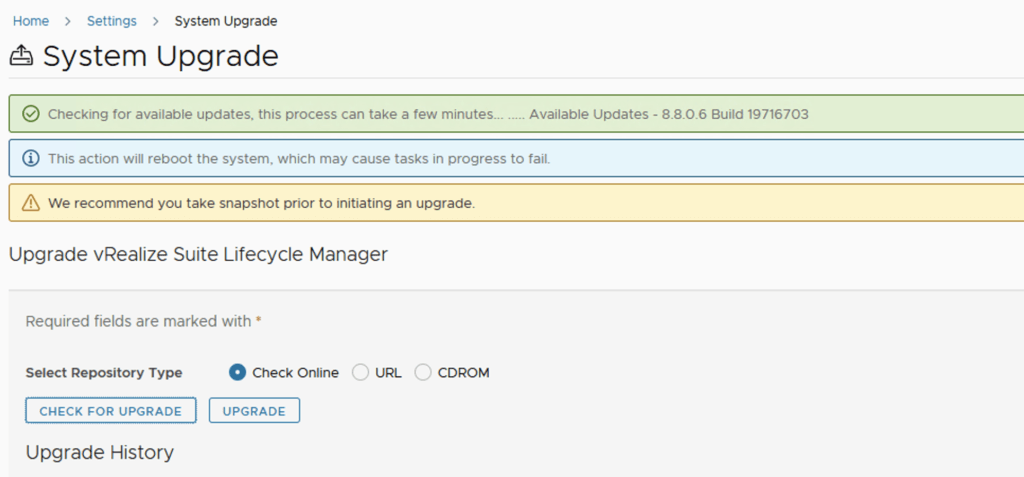Click the breadcrumb chevron after Home
The height and width of the screenshot is (477, 1024).
pyautogui.click(x=68, y=21)
